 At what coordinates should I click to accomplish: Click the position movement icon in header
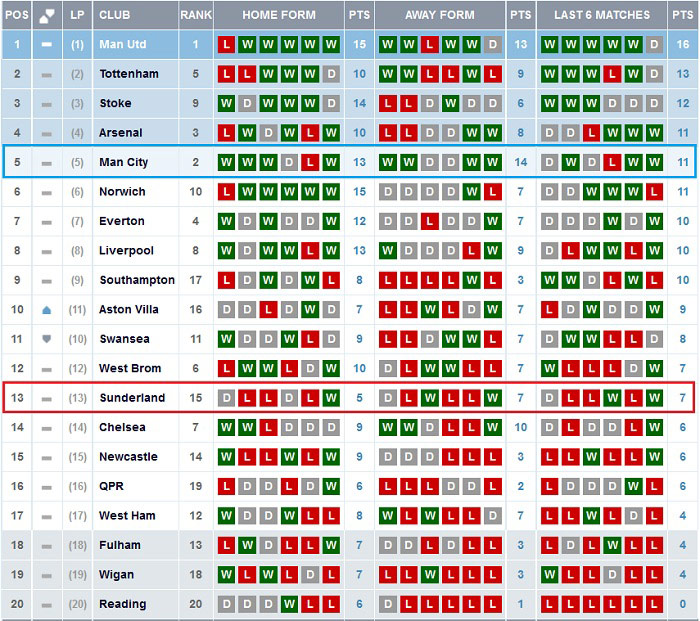coord(46,15)
